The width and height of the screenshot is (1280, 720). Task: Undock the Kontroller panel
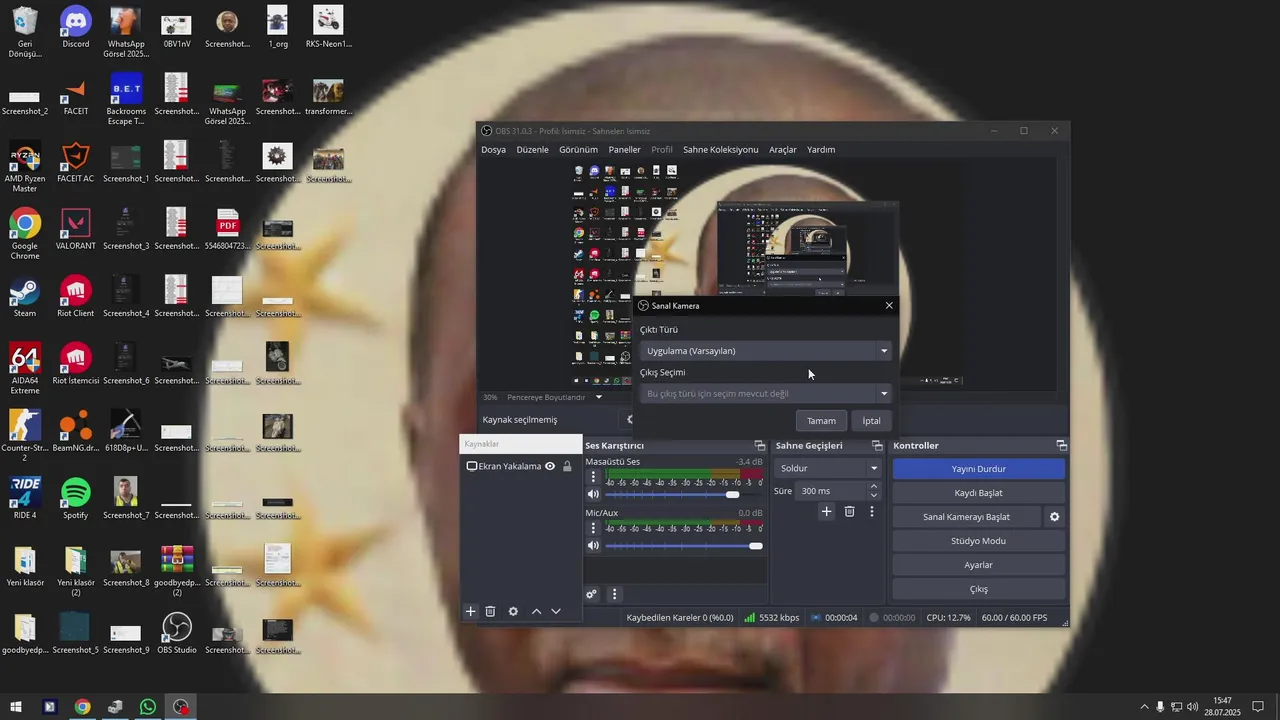[1061, 446]
